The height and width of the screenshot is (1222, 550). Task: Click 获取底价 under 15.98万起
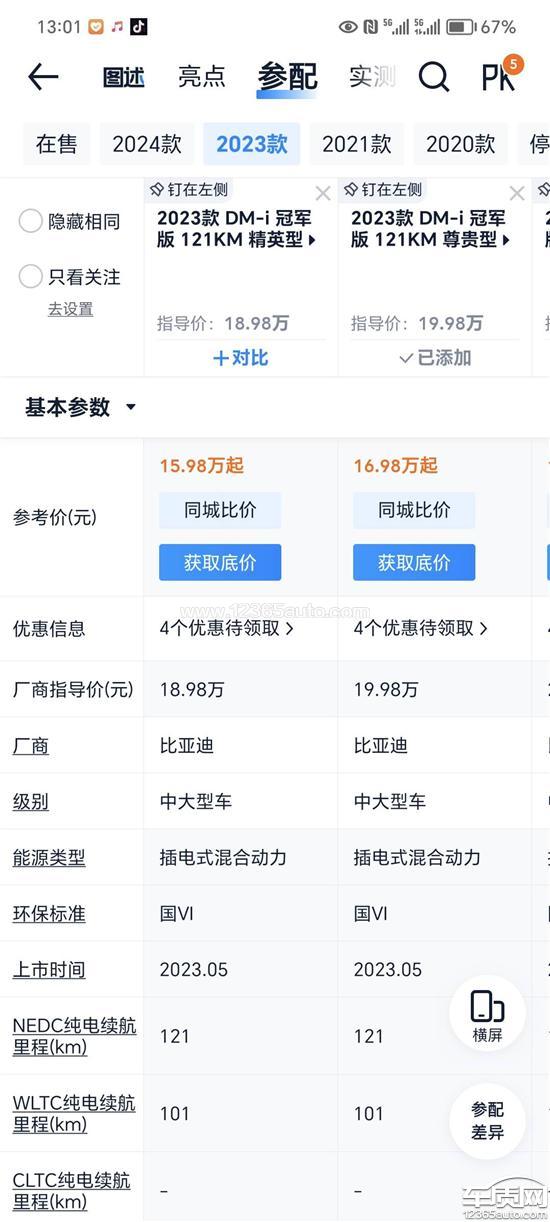[x=220, y=562]
